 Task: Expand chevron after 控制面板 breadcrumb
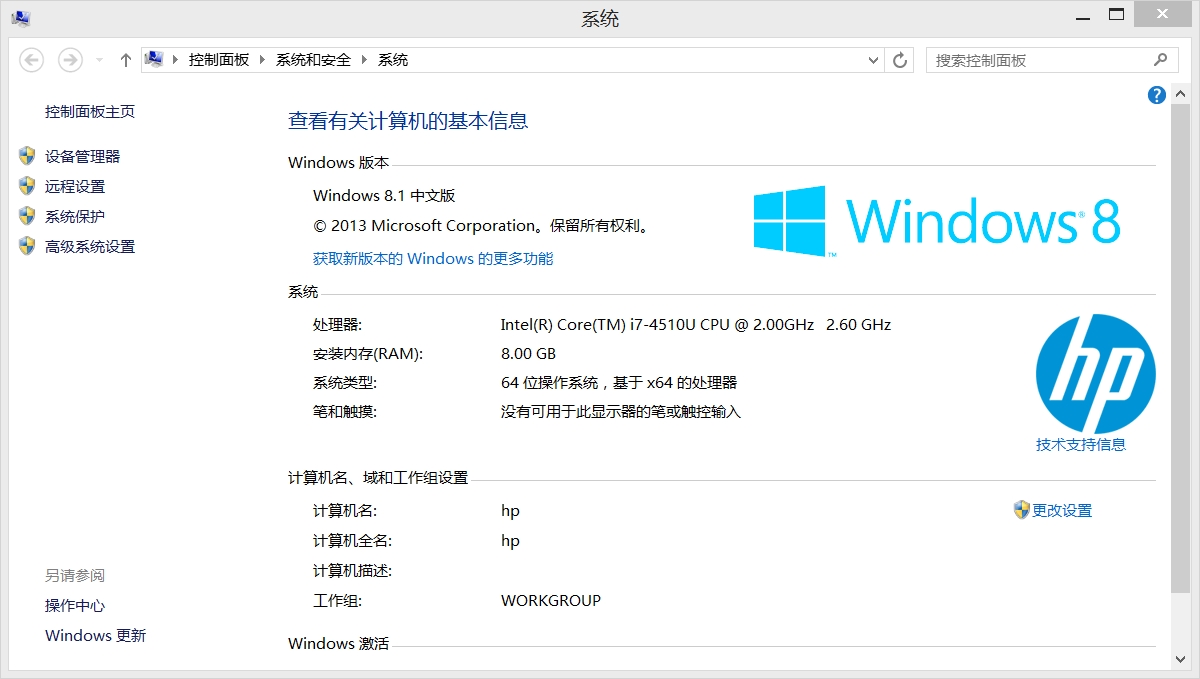pos(263,60)
